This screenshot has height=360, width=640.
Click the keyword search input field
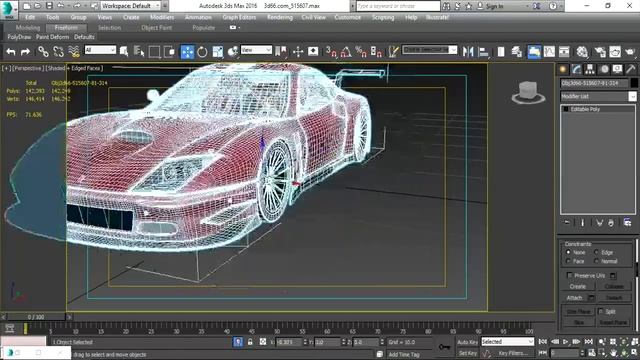click(x=398, y=6)
